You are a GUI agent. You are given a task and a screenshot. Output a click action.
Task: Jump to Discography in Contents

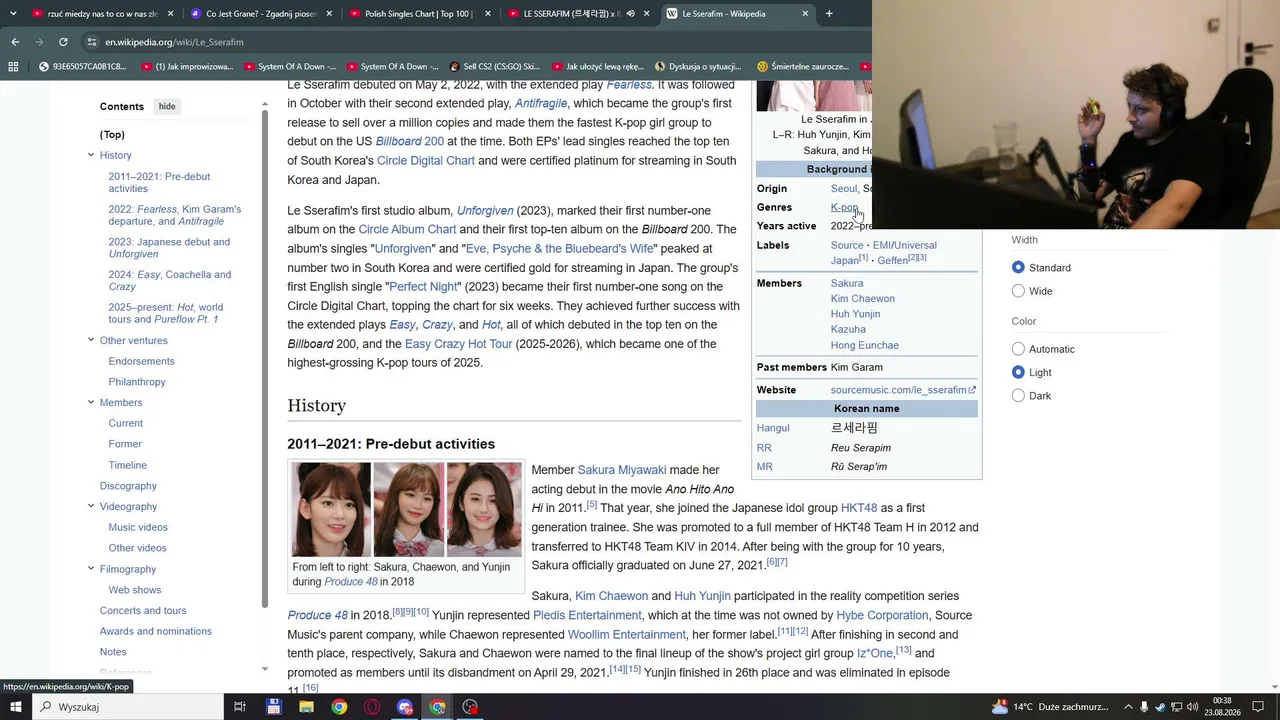click(x=128, y=486)
